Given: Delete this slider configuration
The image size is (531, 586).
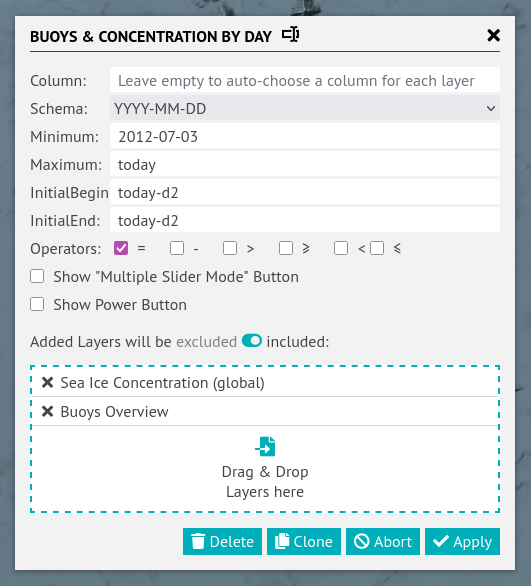Looking at the screenshot, I should [222, 541].
